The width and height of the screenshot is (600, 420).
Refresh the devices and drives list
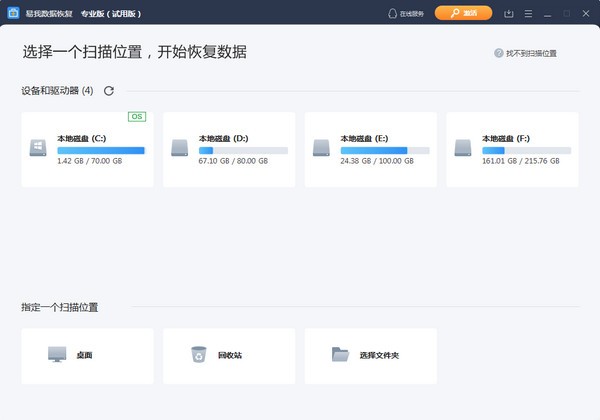(109, 91)
